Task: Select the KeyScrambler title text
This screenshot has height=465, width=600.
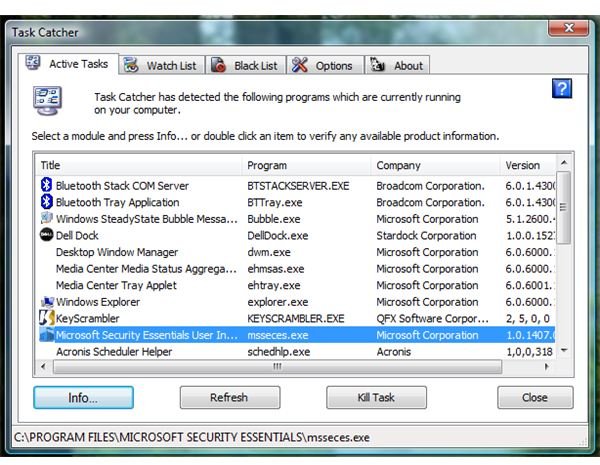Action: (88, 318)
